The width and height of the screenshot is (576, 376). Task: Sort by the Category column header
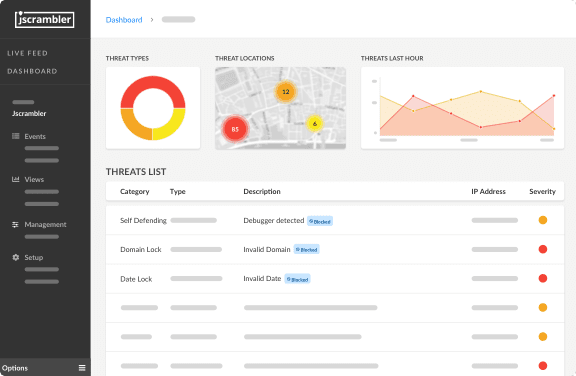[134, 191]
